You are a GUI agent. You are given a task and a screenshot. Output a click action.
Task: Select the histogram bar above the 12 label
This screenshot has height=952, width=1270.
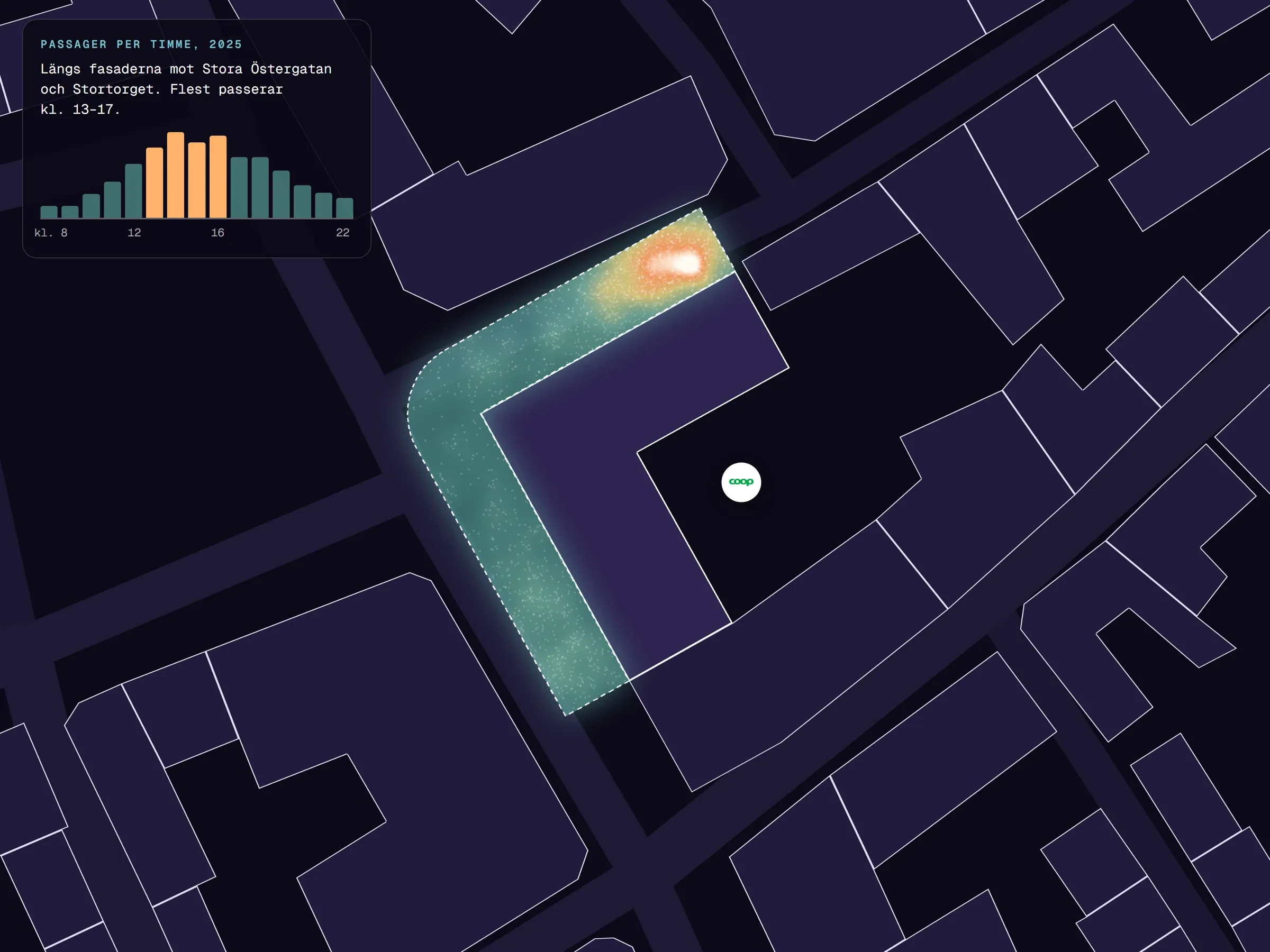point(134,191)
